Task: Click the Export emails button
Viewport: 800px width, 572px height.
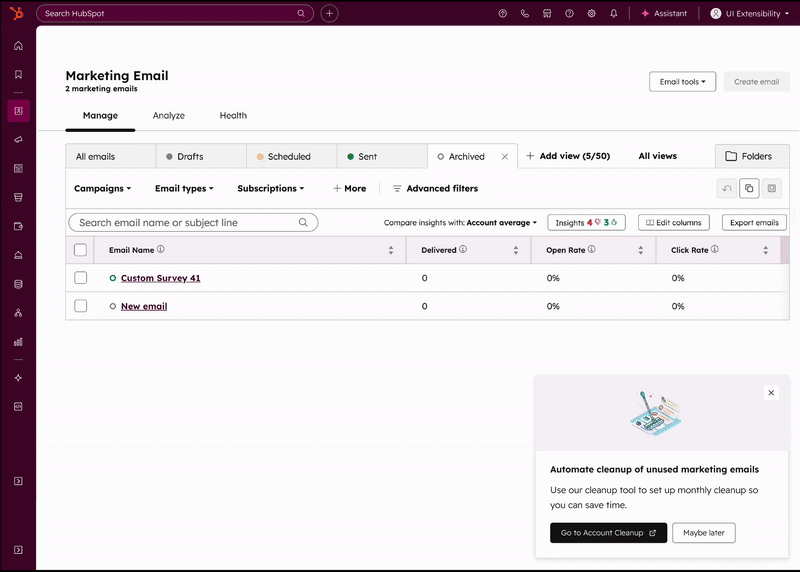Action: (754, 222)
